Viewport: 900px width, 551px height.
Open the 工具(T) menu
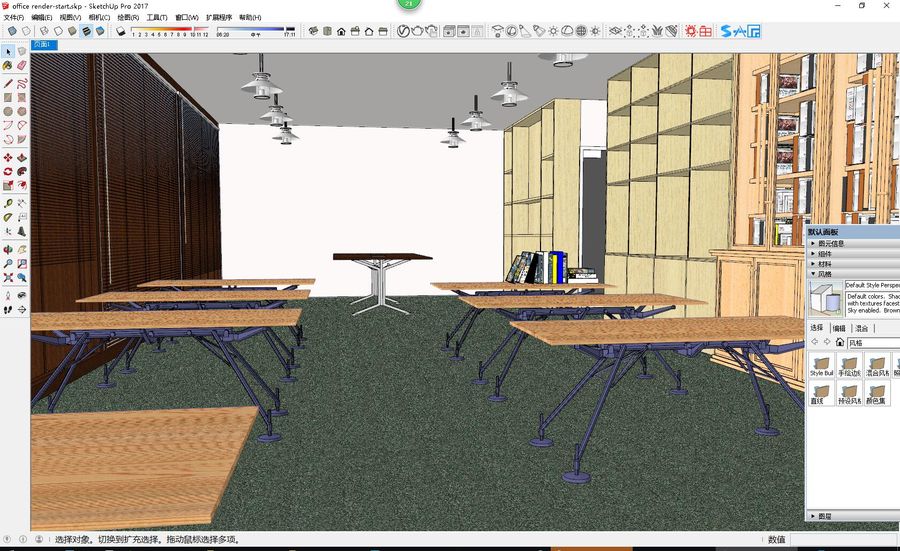coord(157,17)
